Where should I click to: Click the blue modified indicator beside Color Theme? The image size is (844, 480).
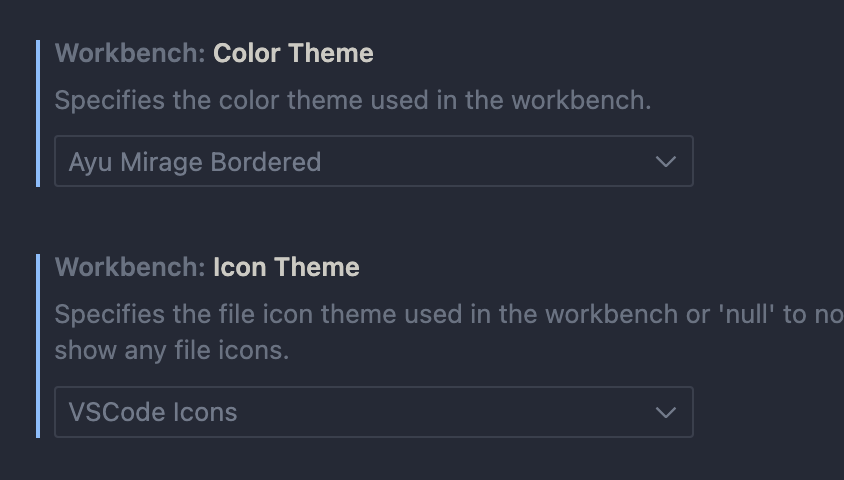38,113
